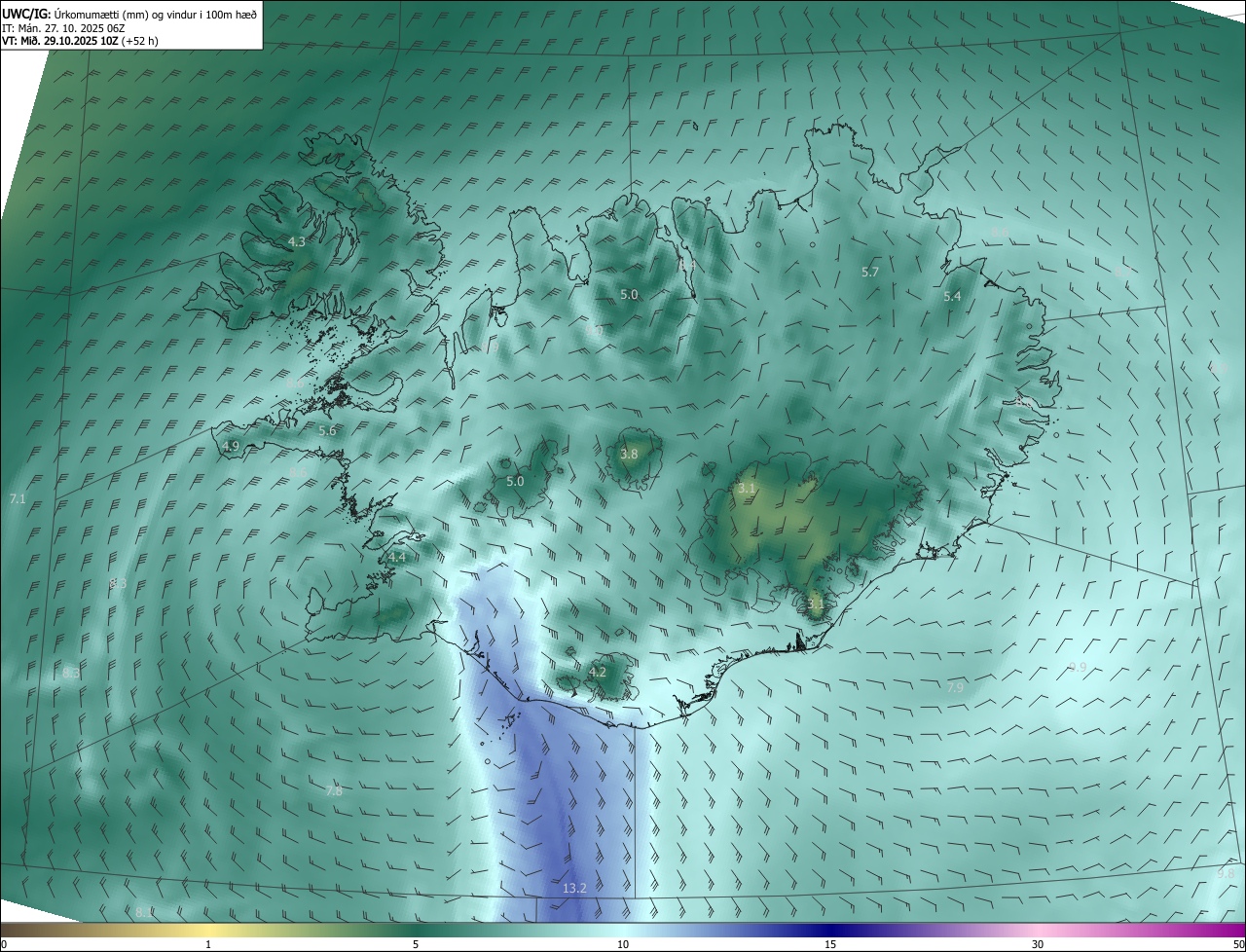This screenshot has height=952, width=1246.
Task: Click the legend tick label 1
Action: 208,944
